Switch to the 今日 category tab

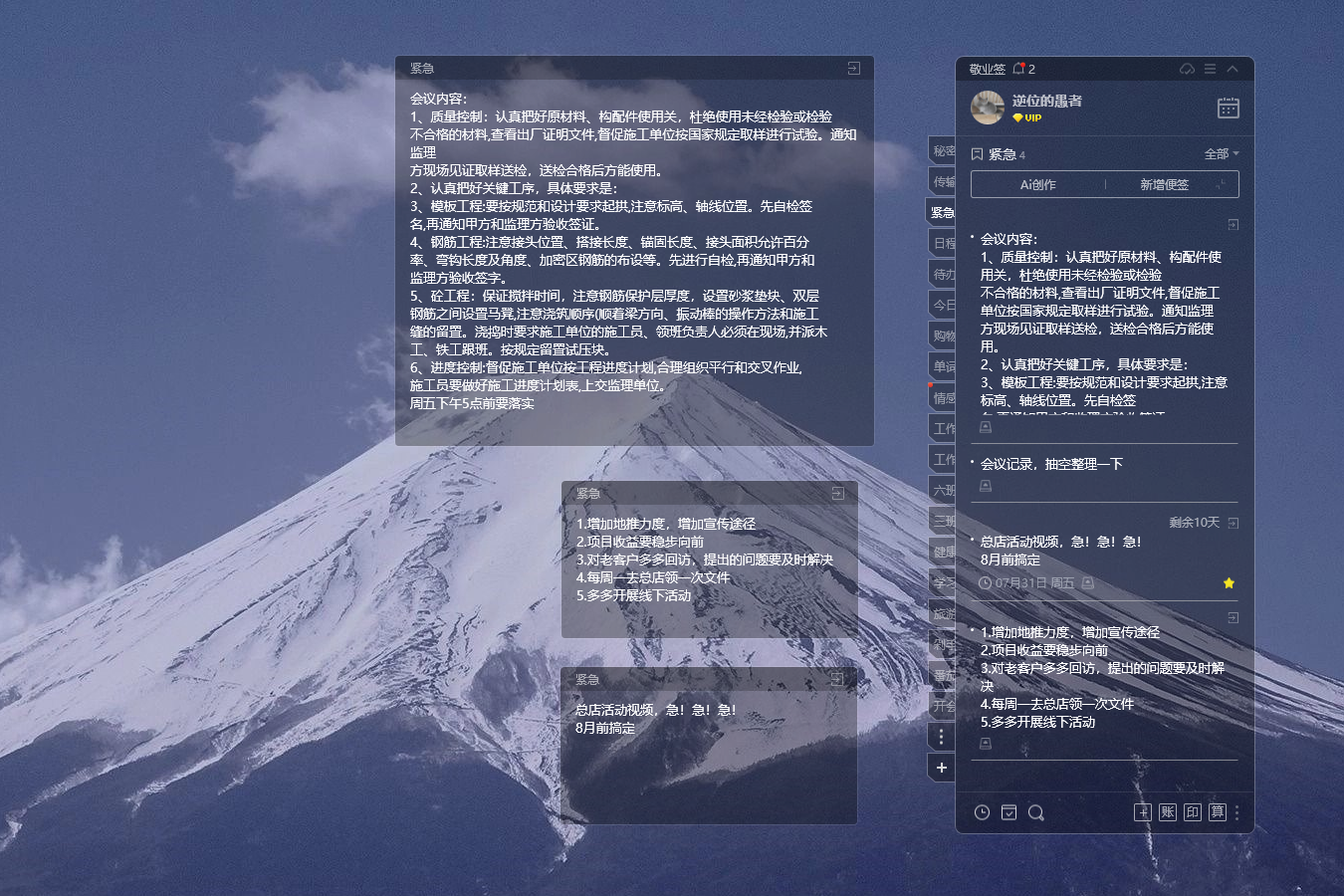(x=943, y=305)
